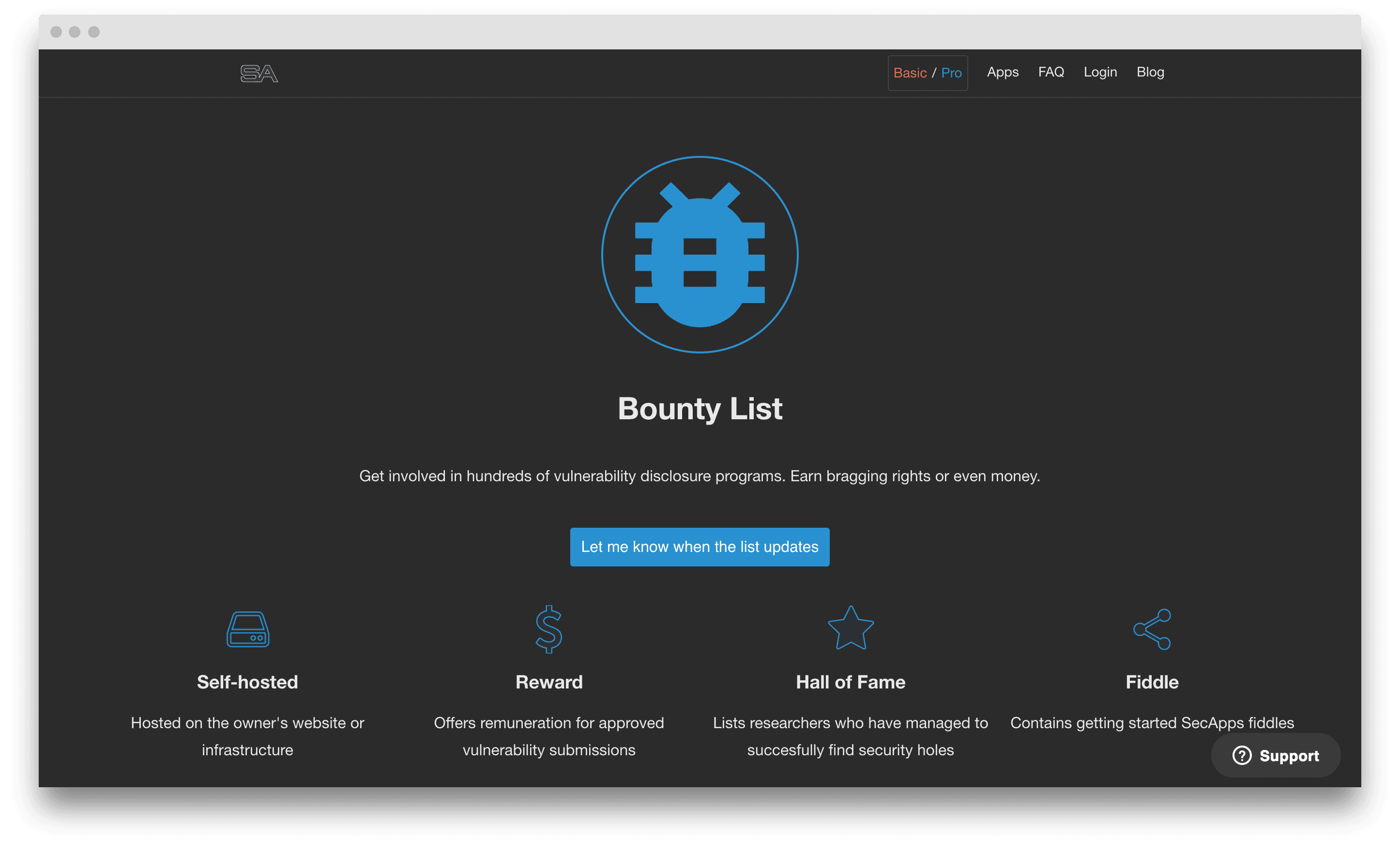
Task: Select the Pro plan link
Action: pyautogui.click(x=951, y=73)
